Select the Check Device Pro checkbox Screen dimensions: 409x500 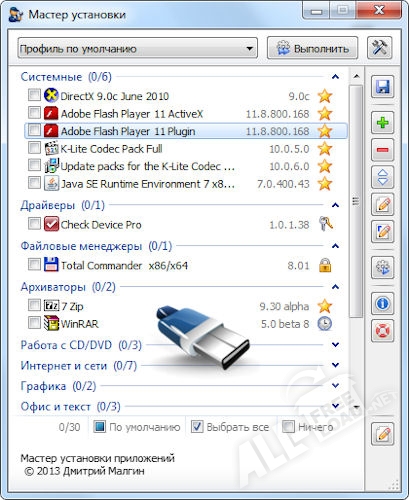click(x=34, y=224)
